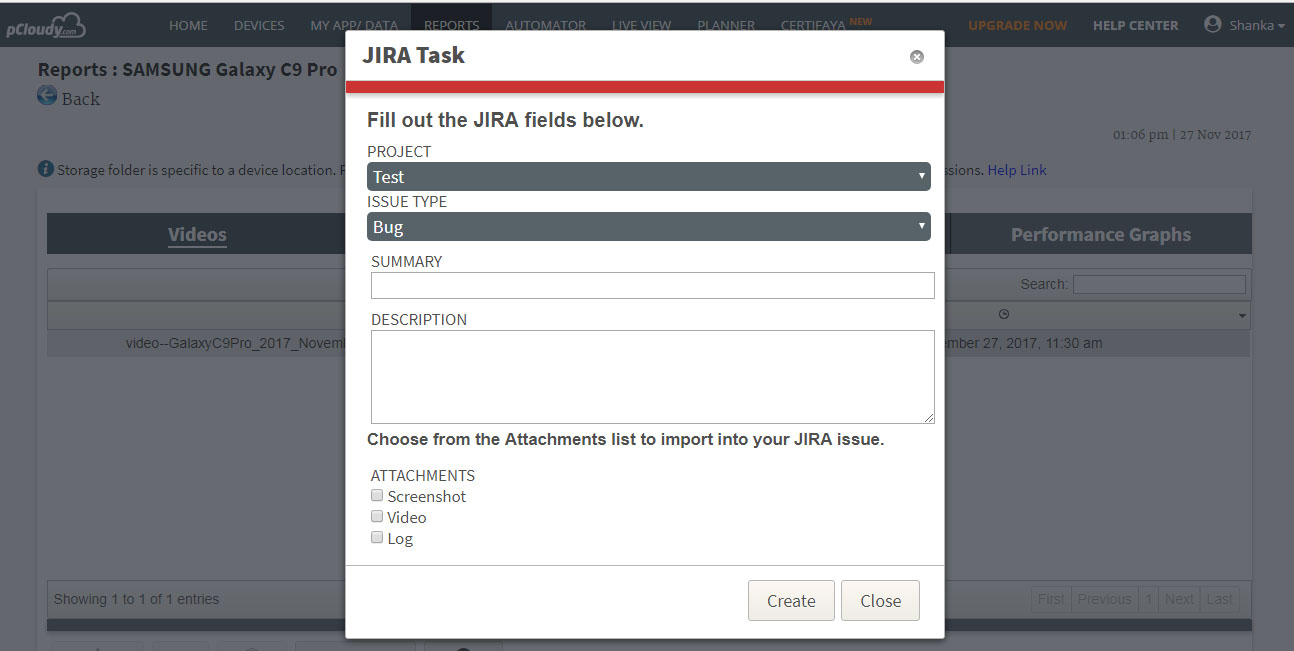Click the Create button
Viewport: 1294px width, 651px height.
pos(791,601)
